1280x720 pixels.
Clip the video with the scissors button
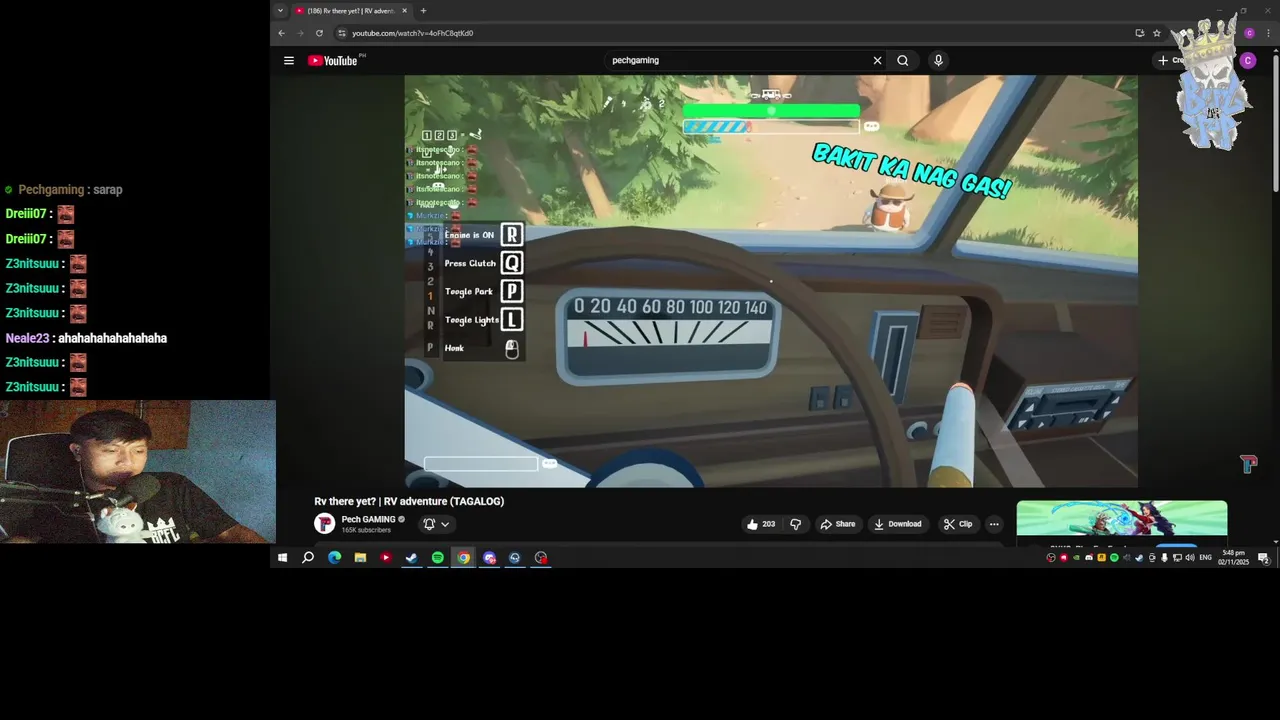(958, 524)
